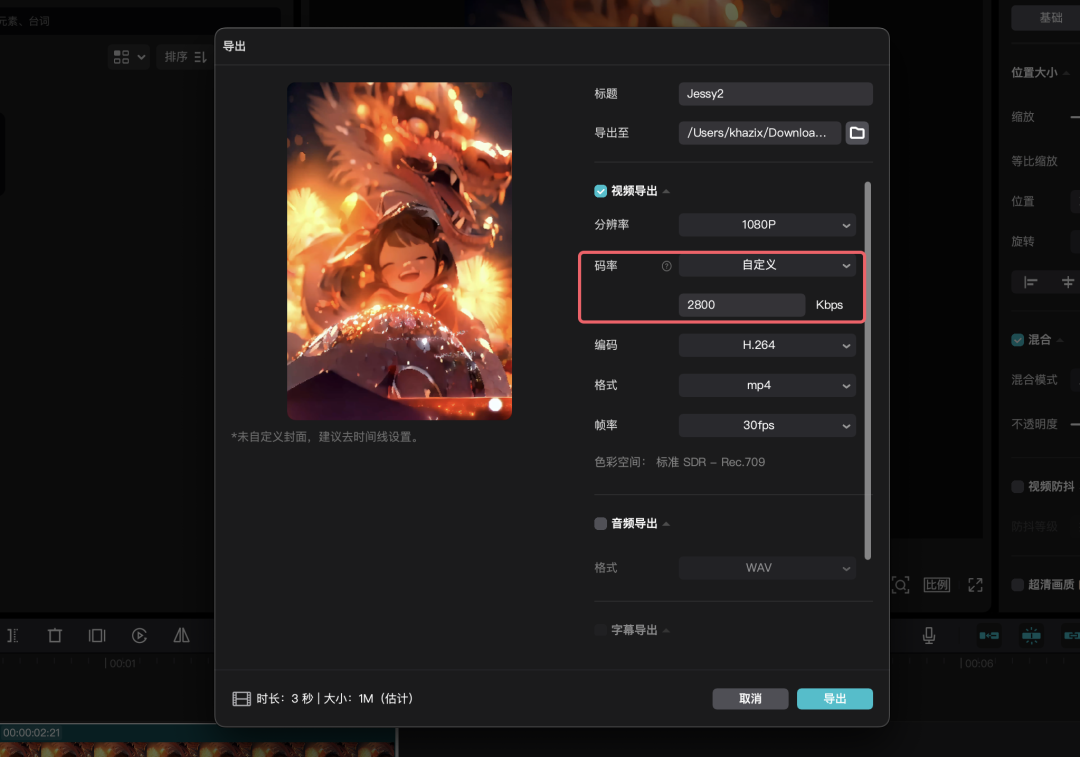Click the bitrate help question-mark icon

[x=666, y=266]
